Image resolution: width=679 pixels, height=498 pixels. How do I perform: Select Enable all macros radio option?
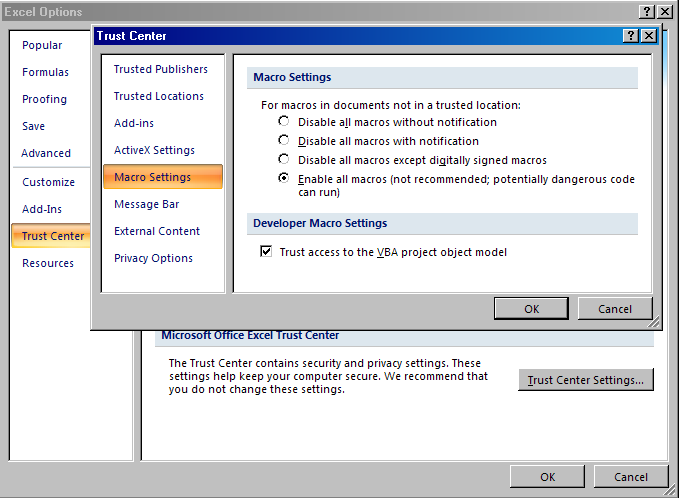(x=284, y=178)
